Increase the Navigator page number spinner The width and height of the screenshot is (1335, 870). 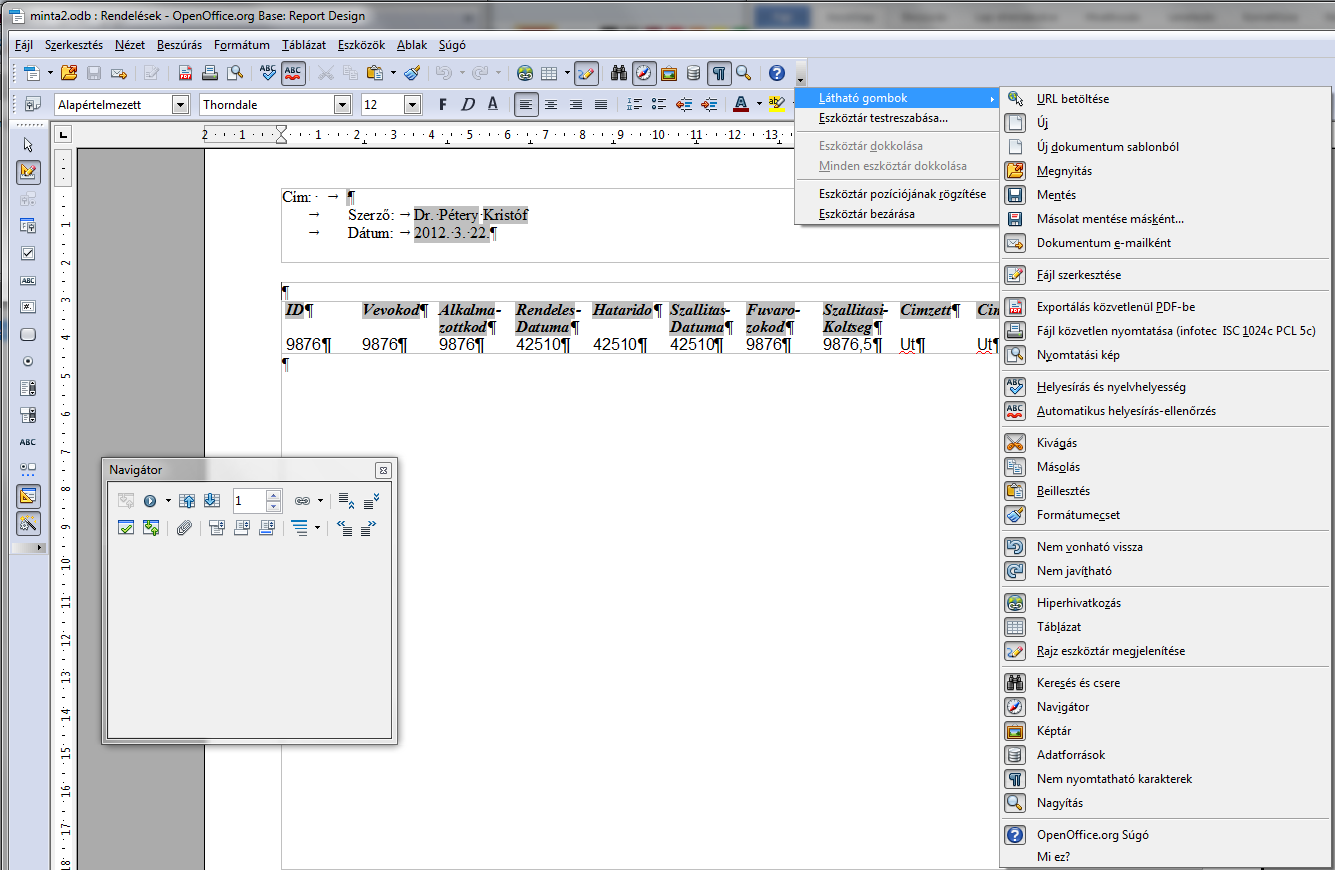pyautogui.click(x=274, y=495)
